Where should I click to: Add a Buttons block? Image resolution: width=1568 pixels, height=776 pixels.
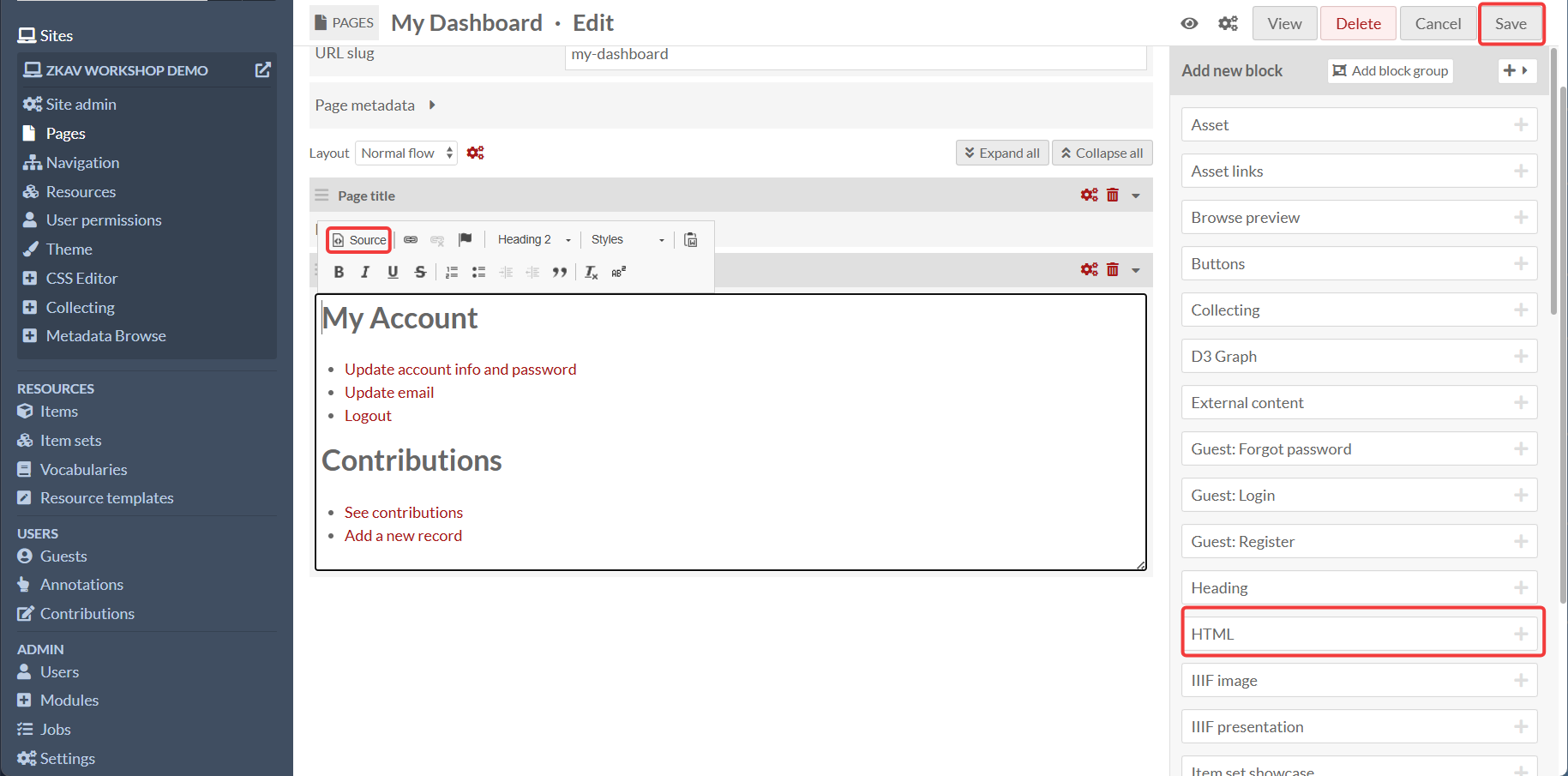coord(1359,264)
